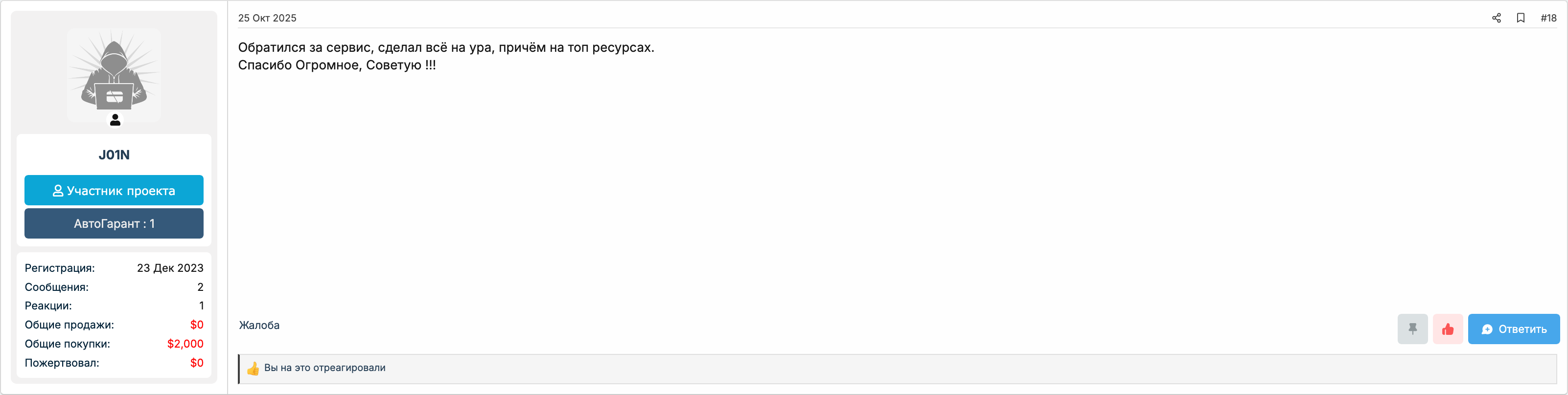Click the speech bubble icon inside Ответить button
This screenshot has width=1568, height=395.
tap(1486, 329)
